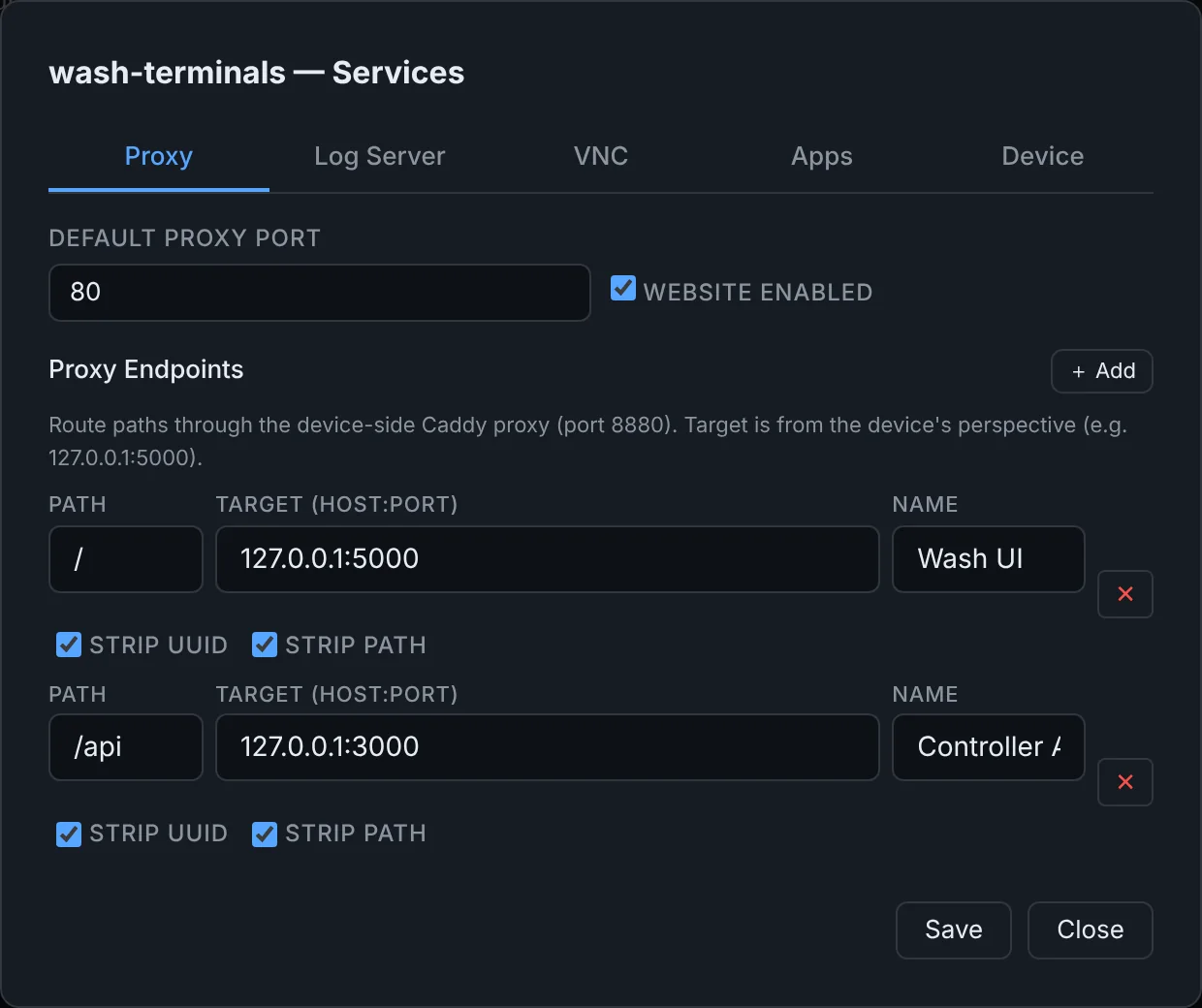Image resolution: width=1202 pixels, height=1008 pixels.
Task: Delete the Wash UI endpoint row
Action: pyautogui.click(x=1124, y=594)
